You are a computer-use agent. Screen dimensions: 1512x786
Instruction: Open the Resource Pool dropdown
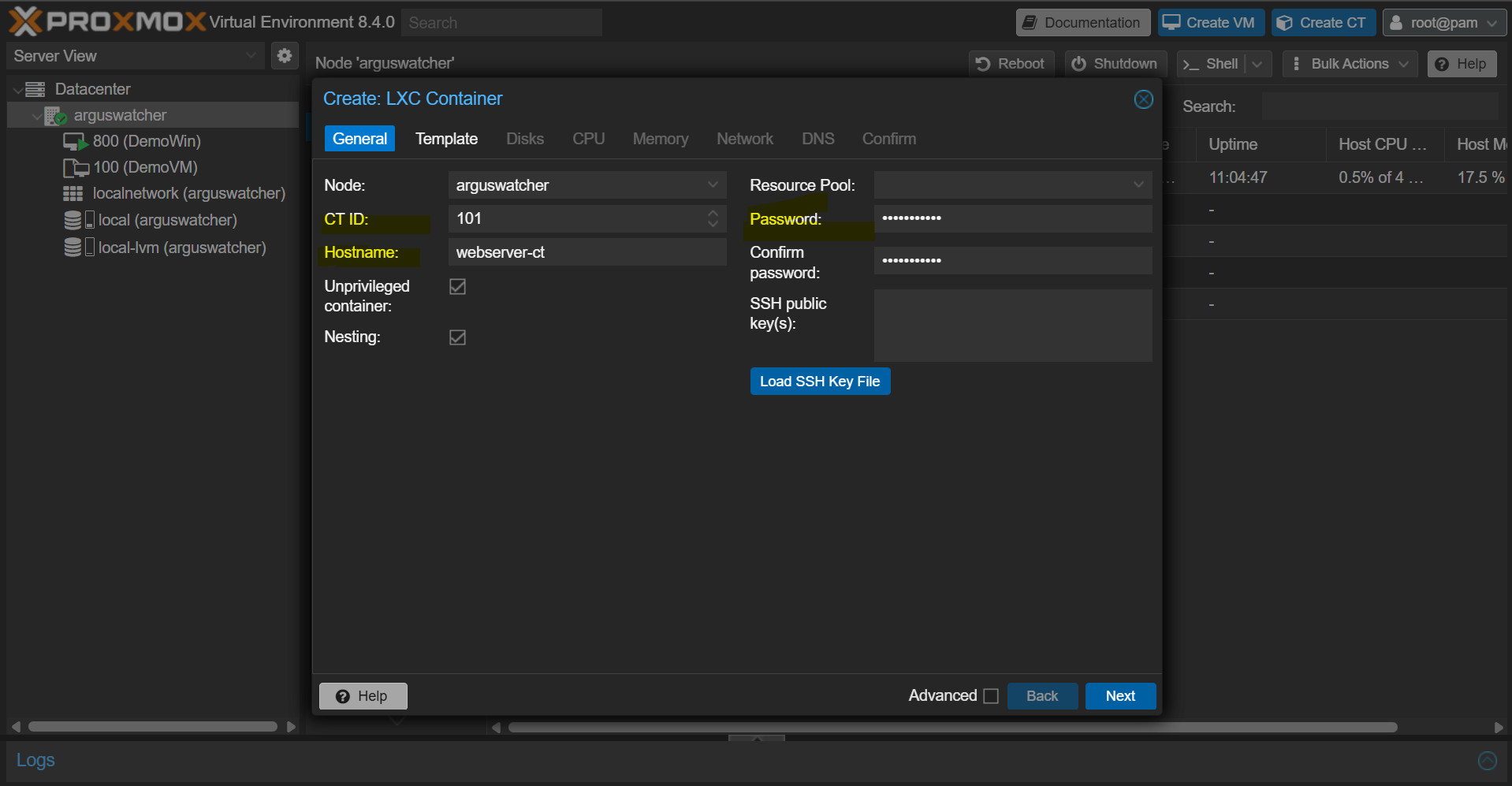[x=1138, y=185]
